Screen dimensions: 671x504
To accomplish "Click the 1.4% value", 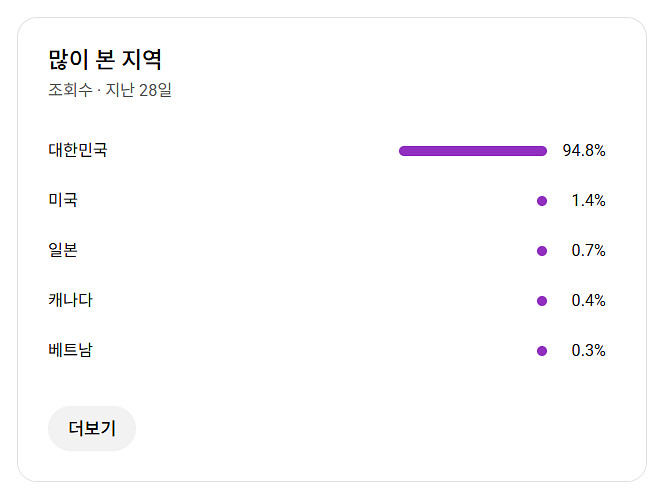I will [588, 201].
